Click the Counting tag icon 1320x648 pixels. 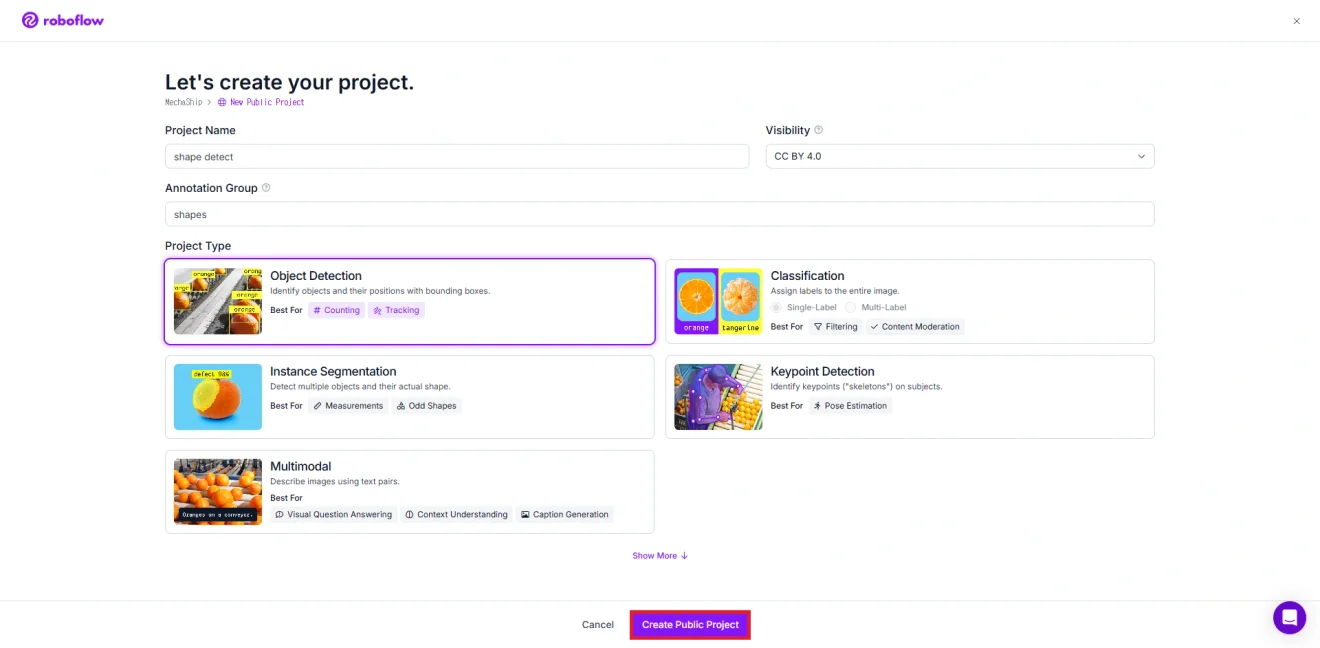(x=317, y=310)
